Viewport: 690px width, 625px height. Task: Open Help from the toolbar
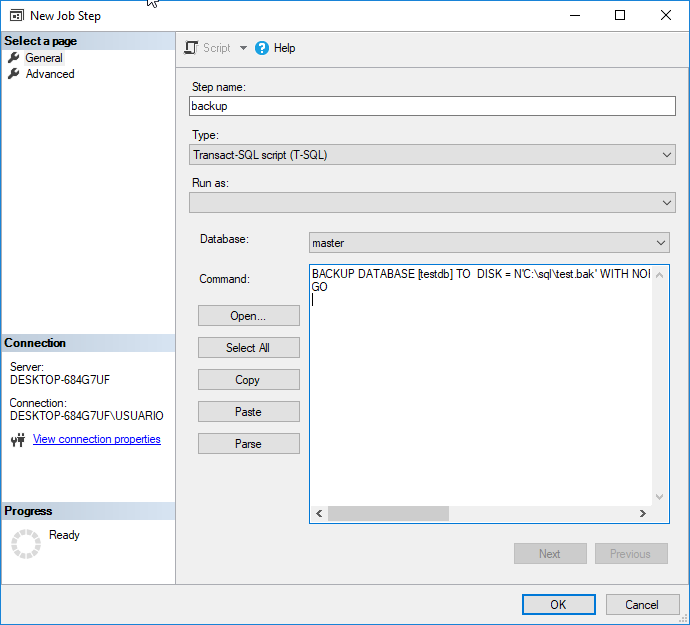284,48
